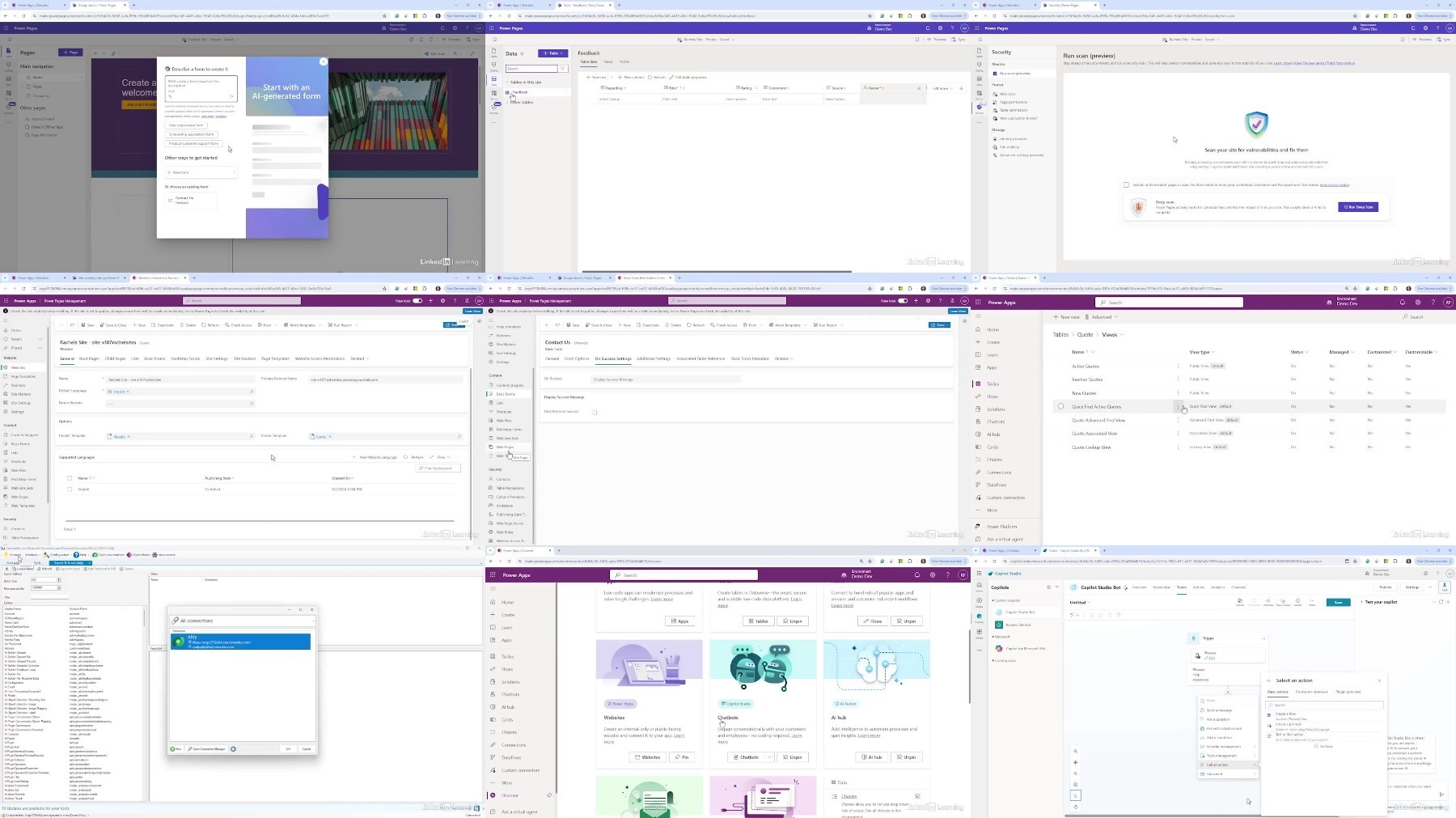Open three-dot menu for 'Quick Find Active Quotes'
The image size is (1456, 818).
point(1178,406)
